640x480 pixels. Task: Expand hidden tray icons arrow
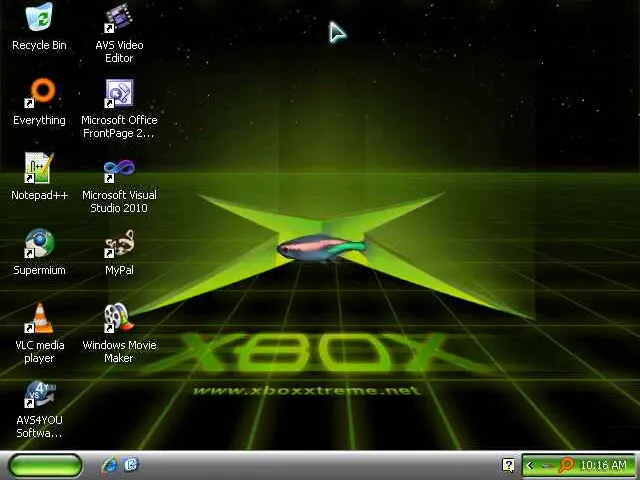click(x=530, y=465)
